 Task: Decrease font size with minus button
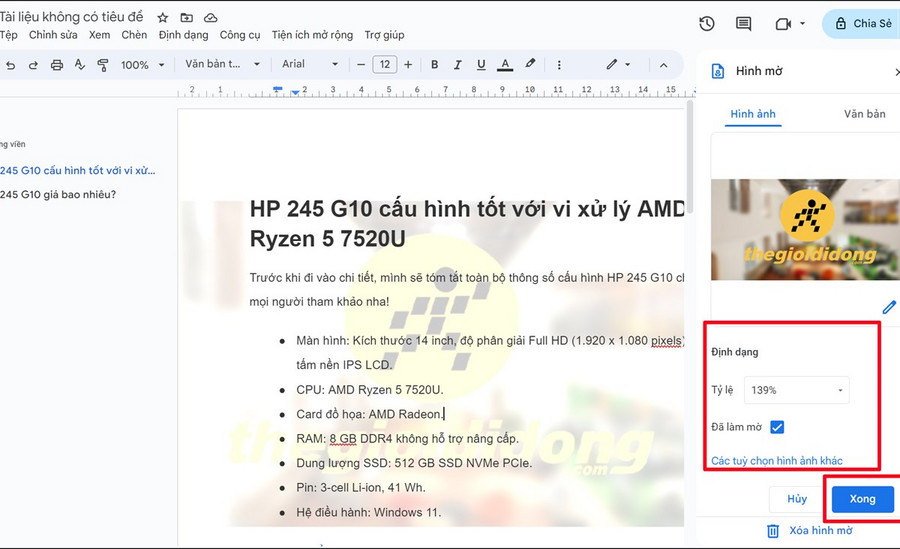tap(361, 64)
